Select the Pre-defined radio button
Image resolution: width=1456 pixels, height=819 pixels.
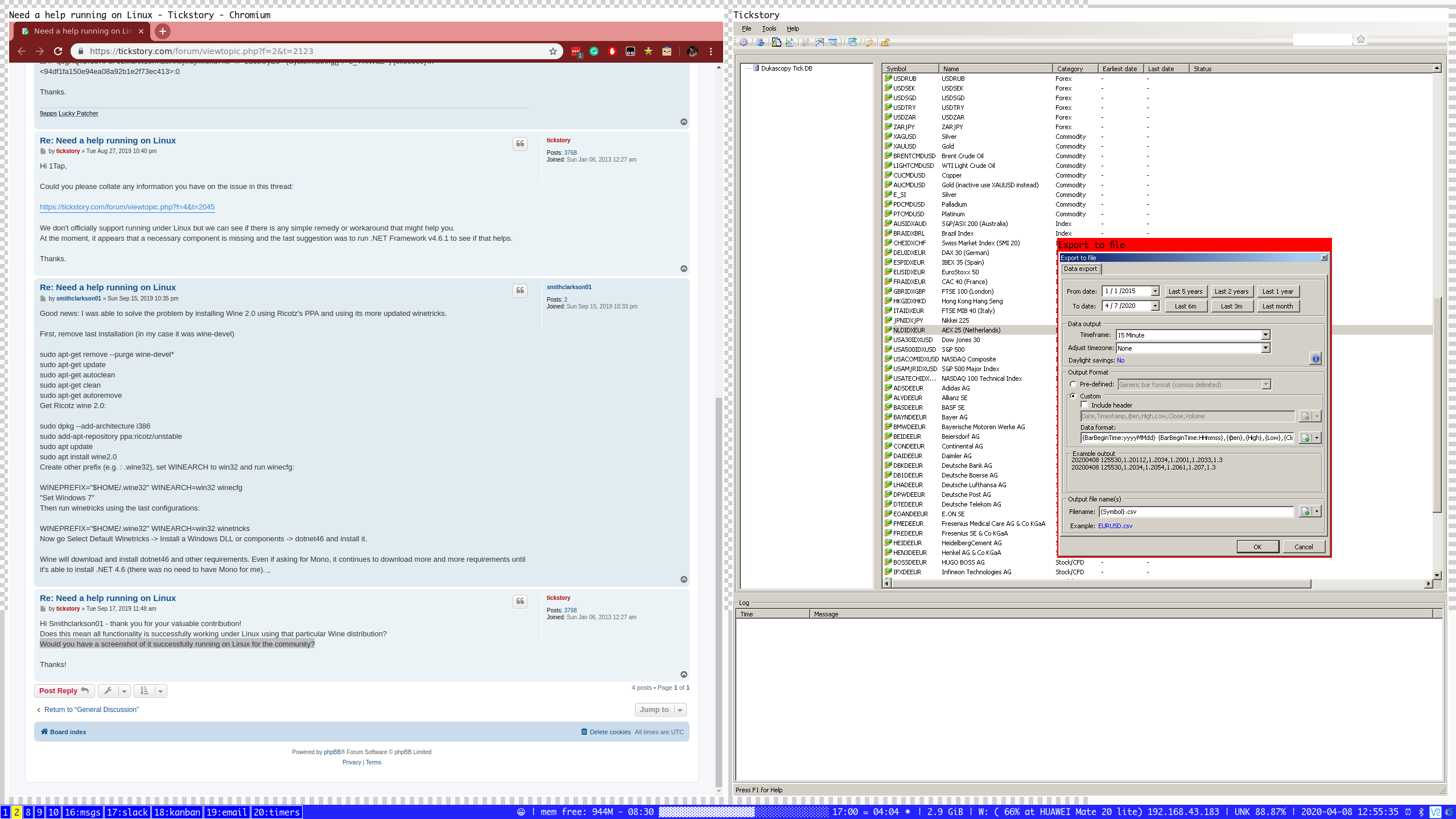pos(1073,384)
